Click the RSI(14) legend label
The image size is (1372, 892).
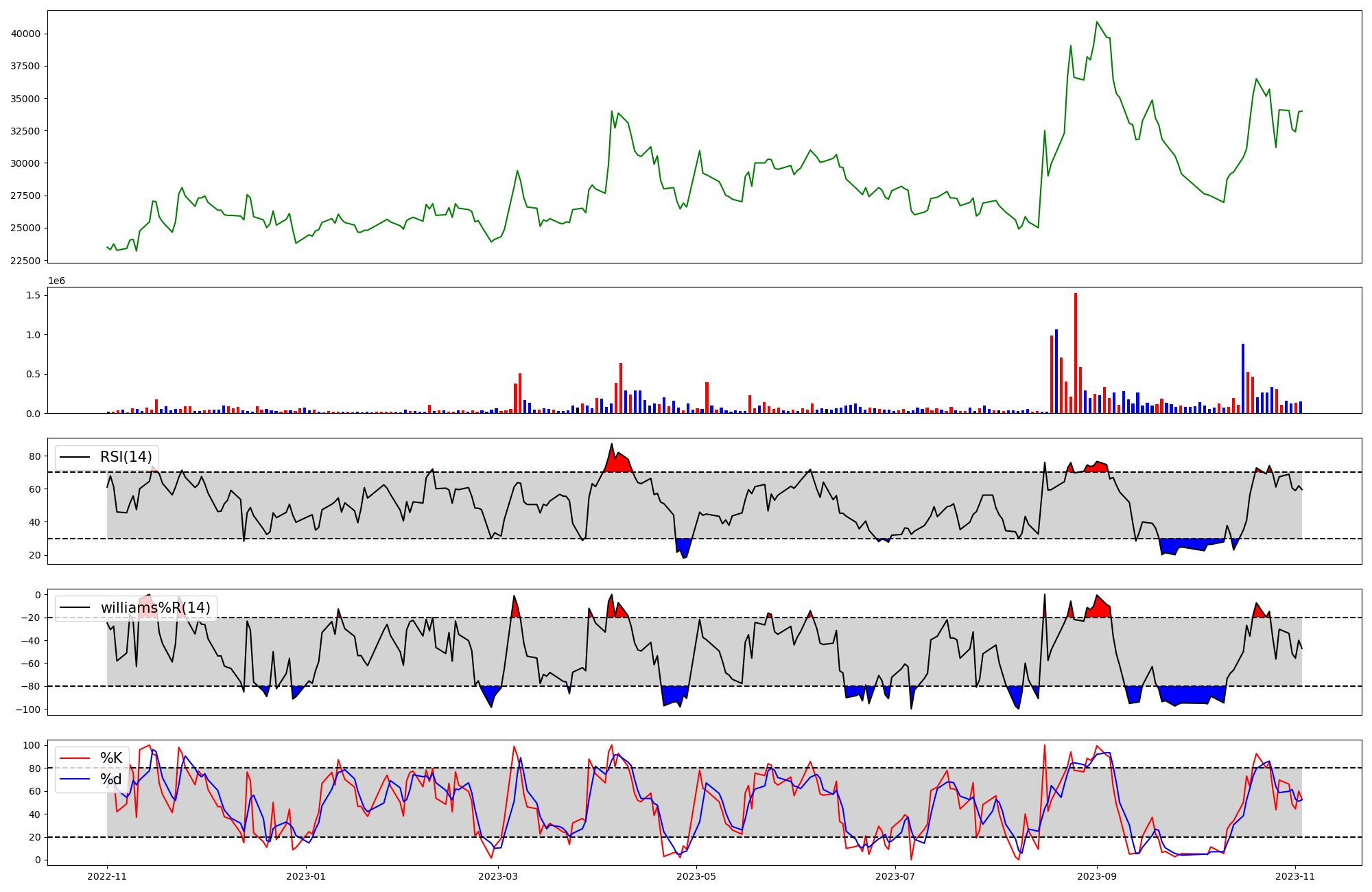pos(126,457)
